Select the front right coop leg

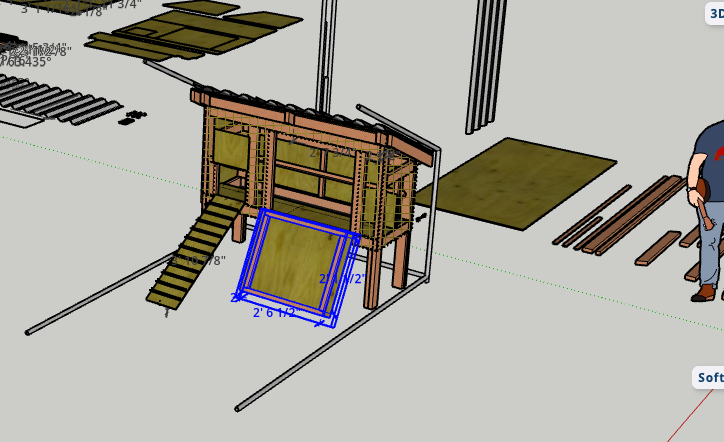tap(372, 276)
